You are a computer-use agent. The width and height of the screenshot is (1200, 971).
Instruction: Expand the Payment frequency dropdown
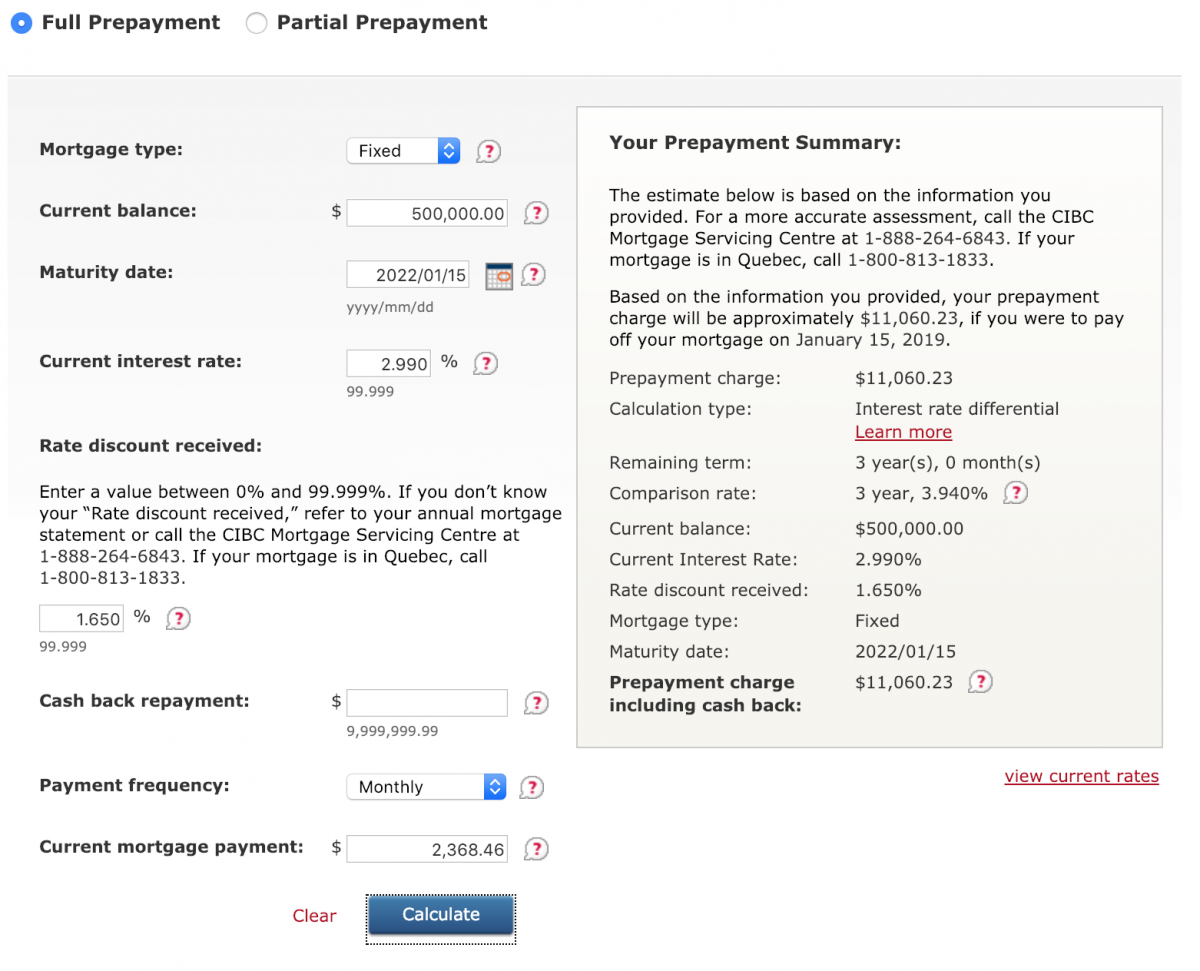(x=426, y=787)
